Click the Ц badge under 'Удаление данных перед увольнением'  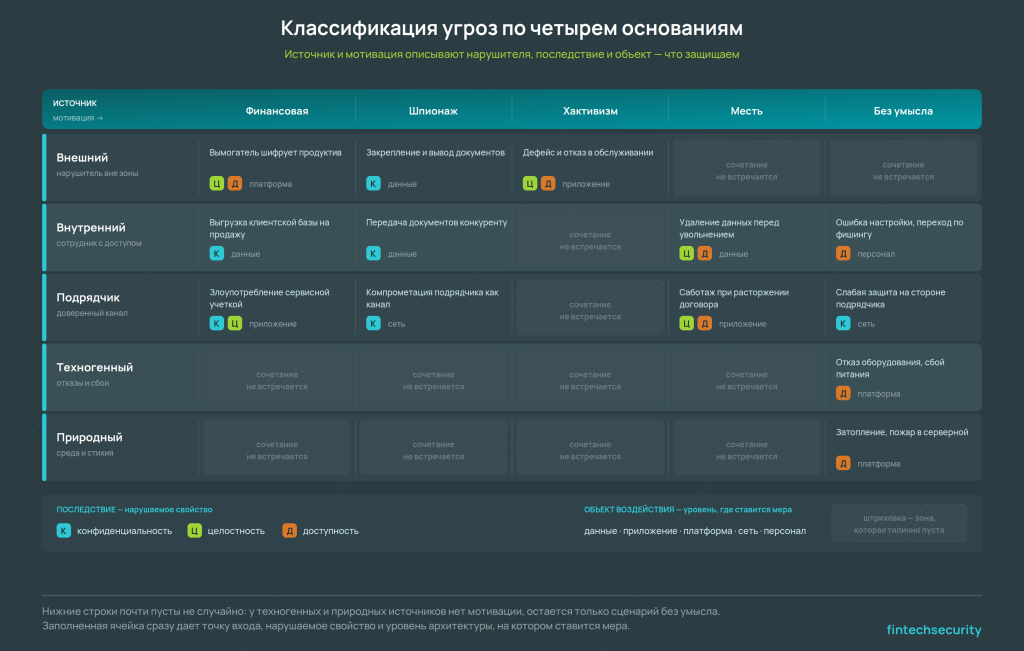tap(686, 253)
